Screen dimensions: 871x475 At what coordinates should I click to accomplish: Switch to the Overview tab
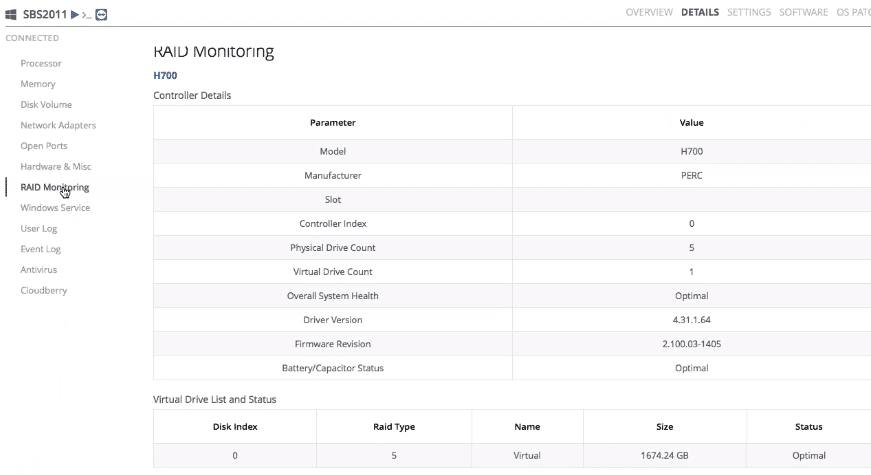650,13
